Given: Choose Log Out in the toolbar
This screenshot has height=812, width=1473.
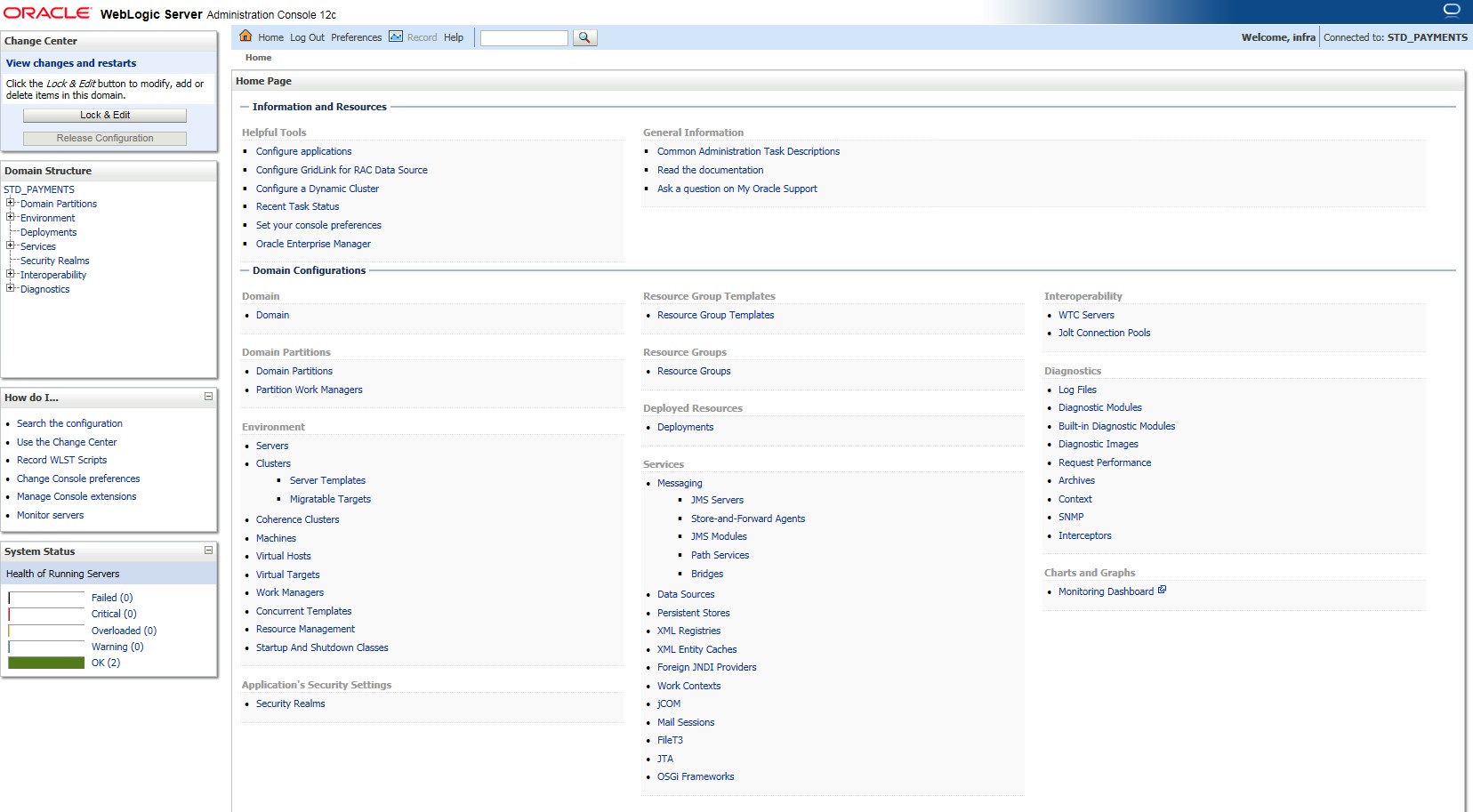Looking at the screenshot, I should click(x=307, y=37).
